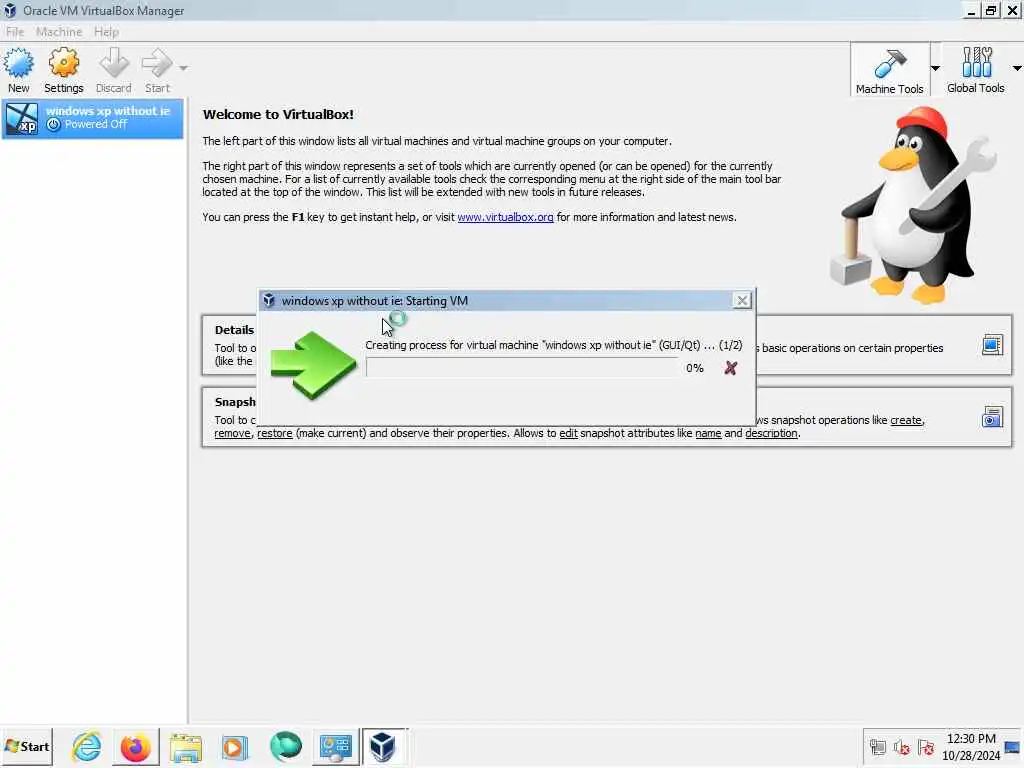
Task: Open the green sphere taskbar application
Action: point(285,746)
